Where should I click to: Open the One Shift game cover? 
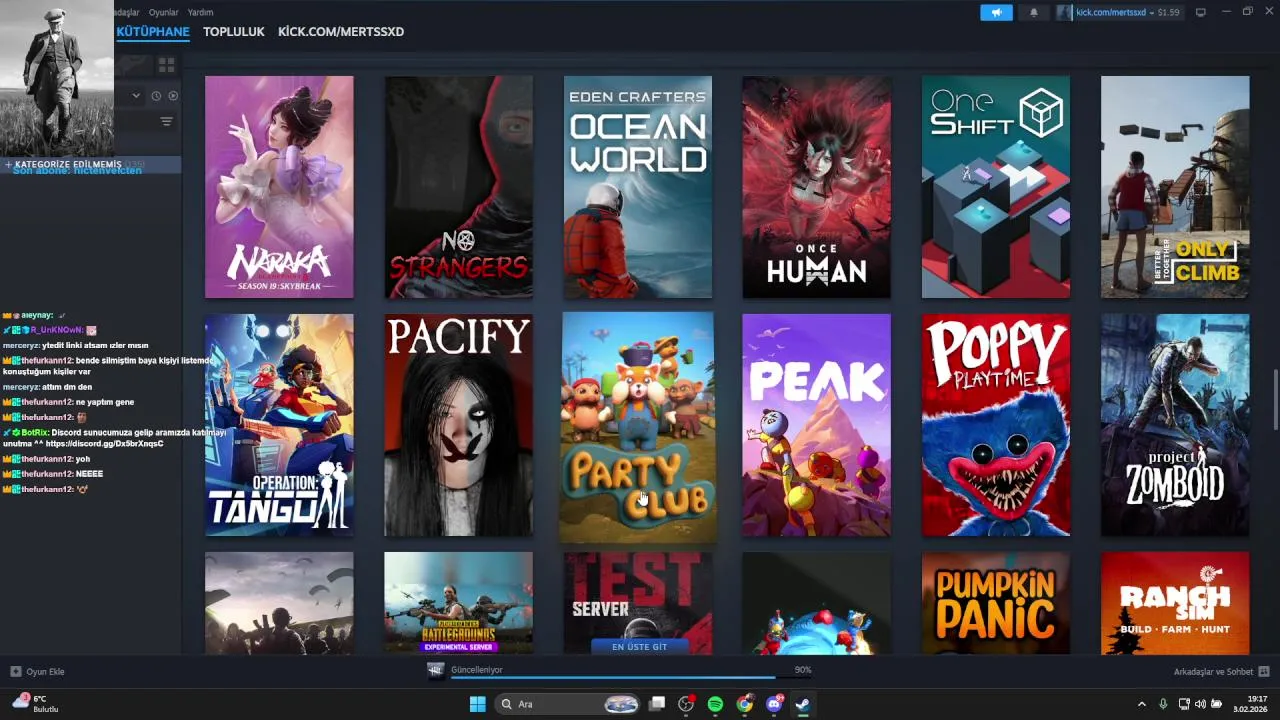tap(996, 187)
